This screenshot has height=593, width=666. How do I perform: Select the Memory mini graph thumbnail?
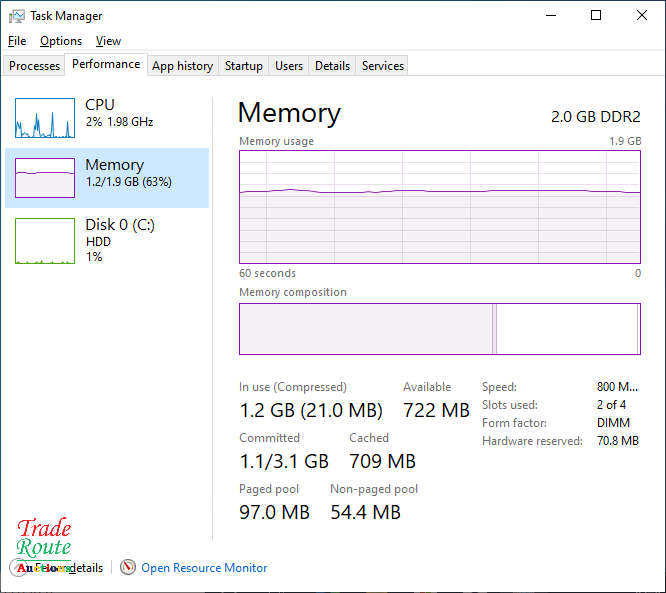(45, 178)
